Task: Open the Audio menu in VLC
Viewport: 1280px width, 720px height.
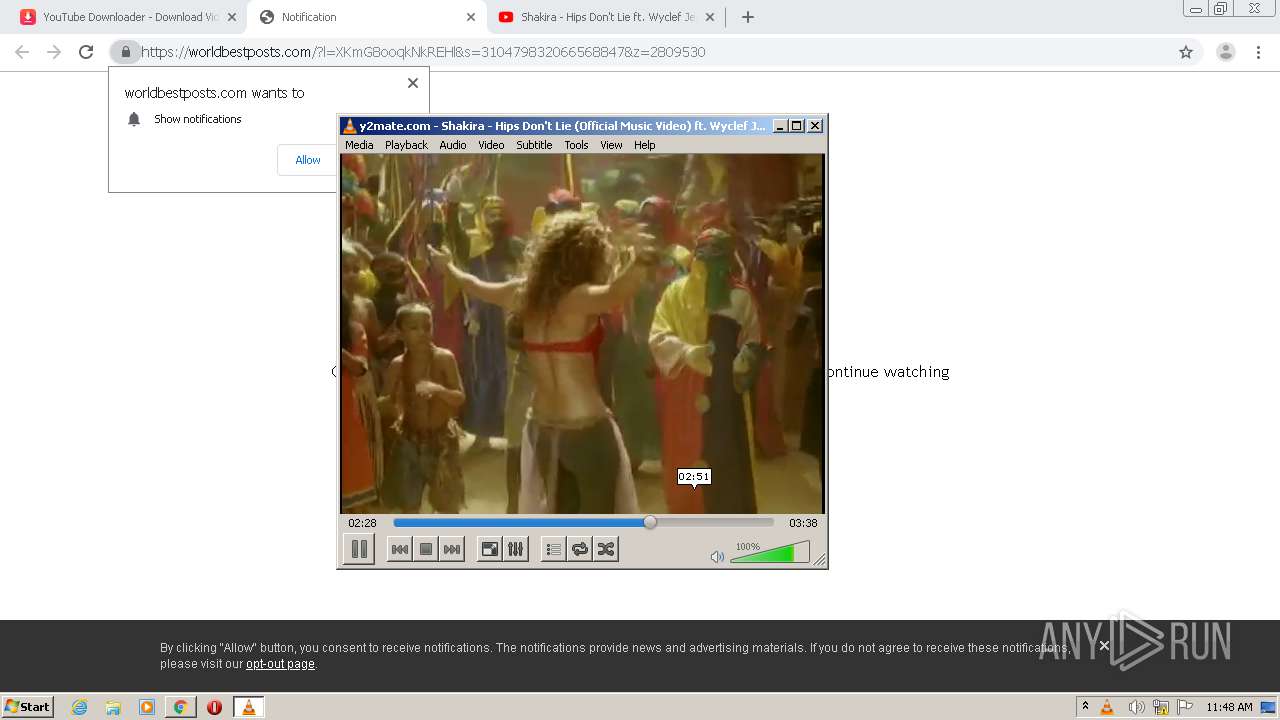Action: [453, 145]
